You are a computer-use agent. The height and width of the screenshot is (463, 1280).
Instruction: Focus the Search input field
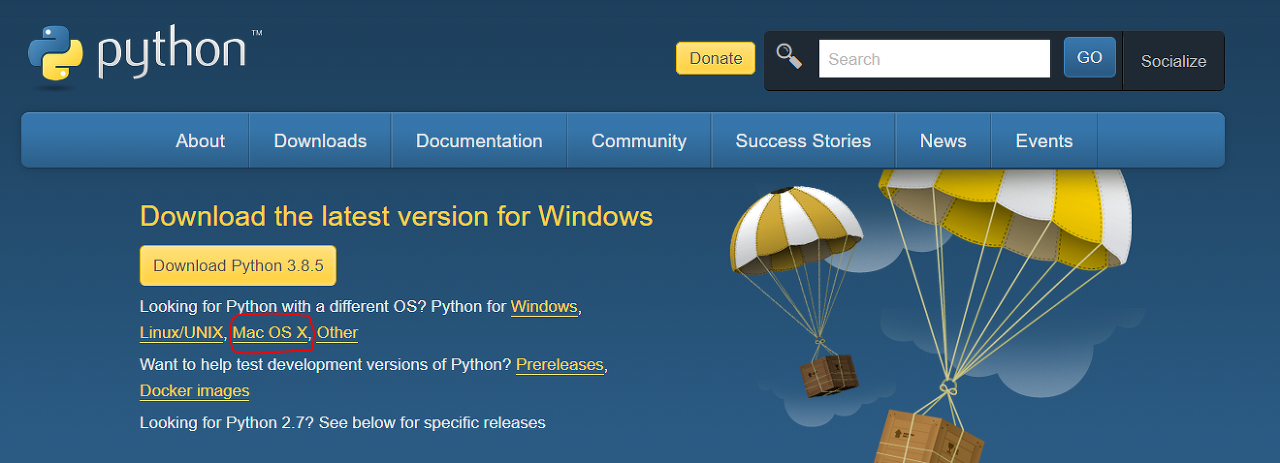click(x=934, y=59)
